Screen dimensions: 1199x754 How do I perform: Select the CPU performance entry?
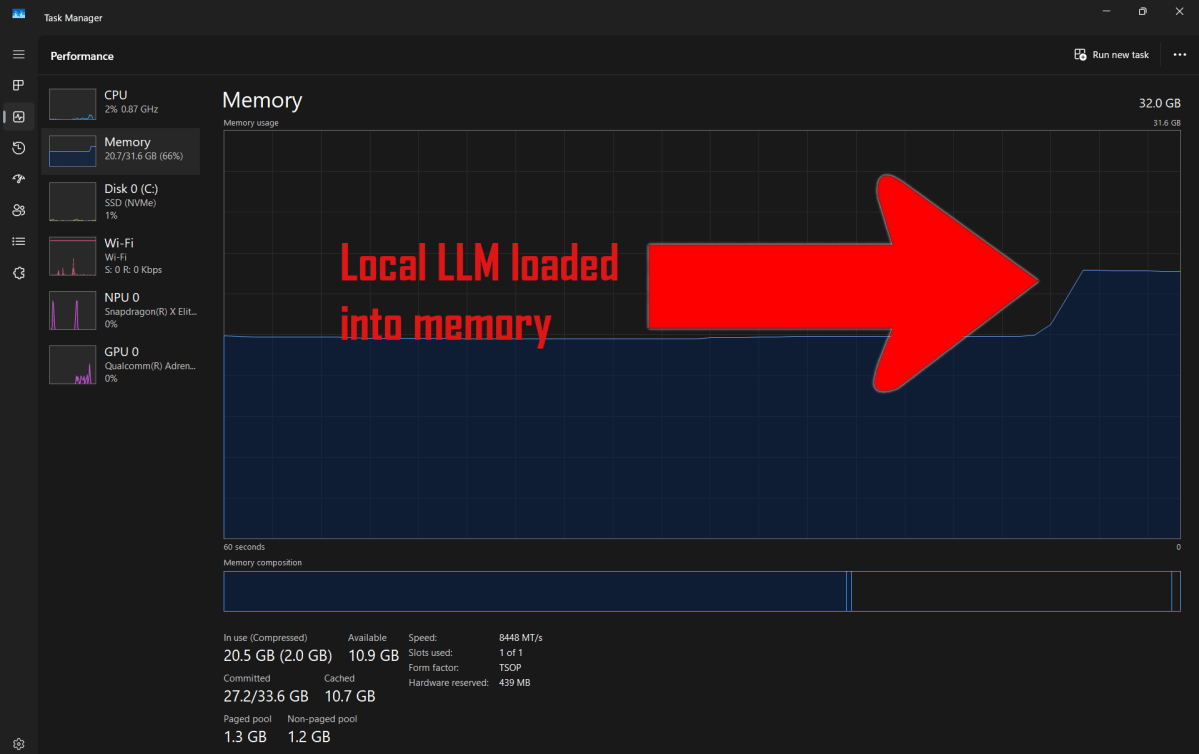coord(124,103)
